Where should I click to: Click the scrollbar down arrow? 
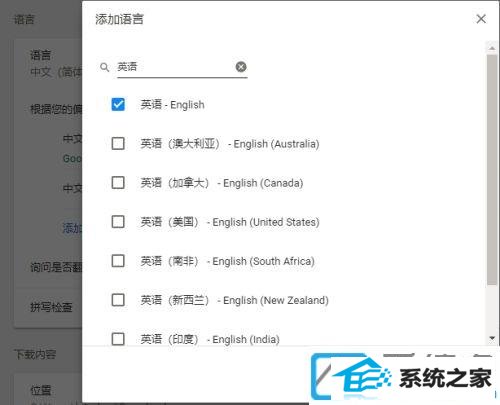(x=492, y=339)
